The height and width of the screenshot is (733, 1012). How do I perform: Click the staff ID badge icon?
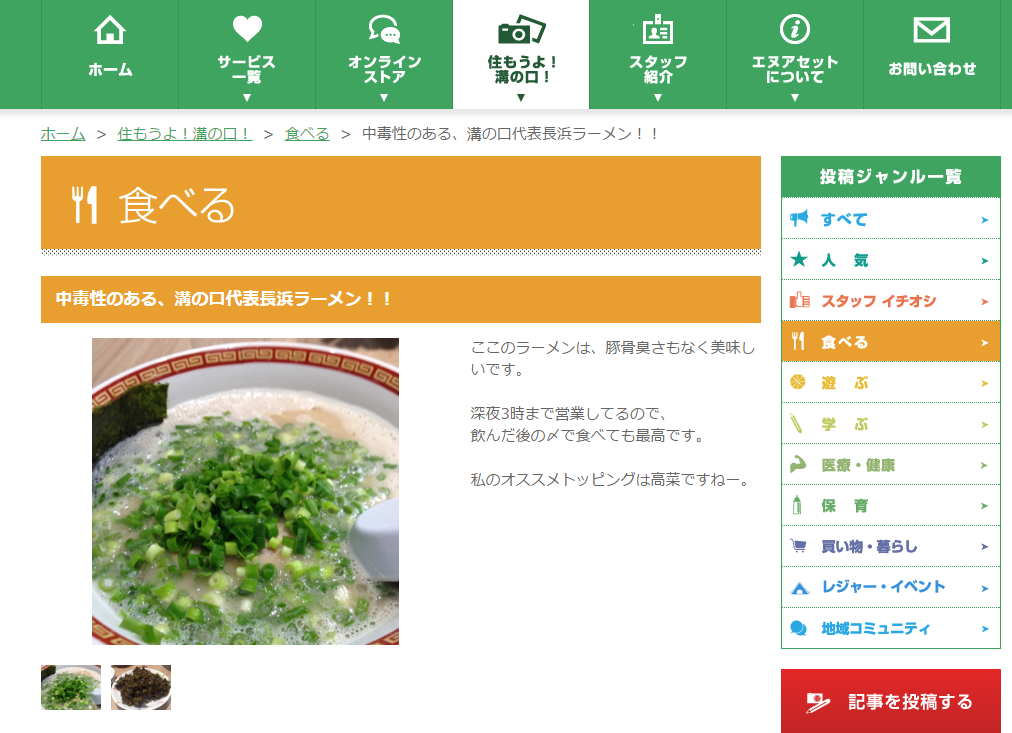(658, 29)
